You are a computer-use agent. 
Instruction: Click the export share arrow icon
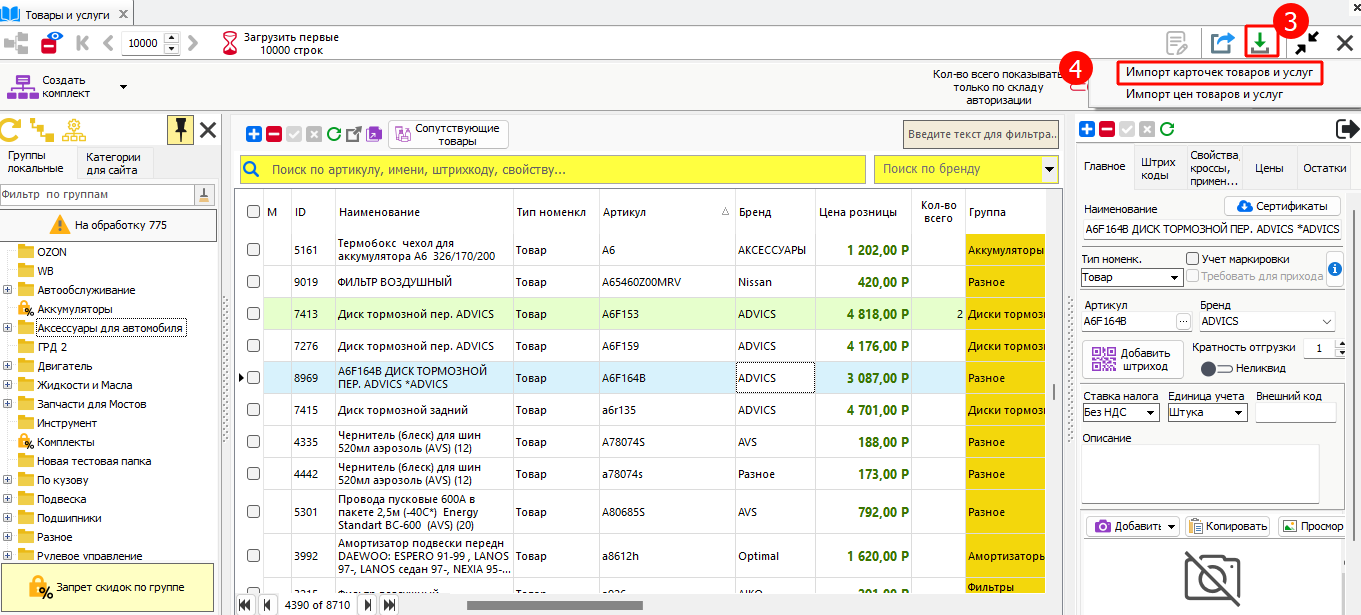coord(1222,43)
